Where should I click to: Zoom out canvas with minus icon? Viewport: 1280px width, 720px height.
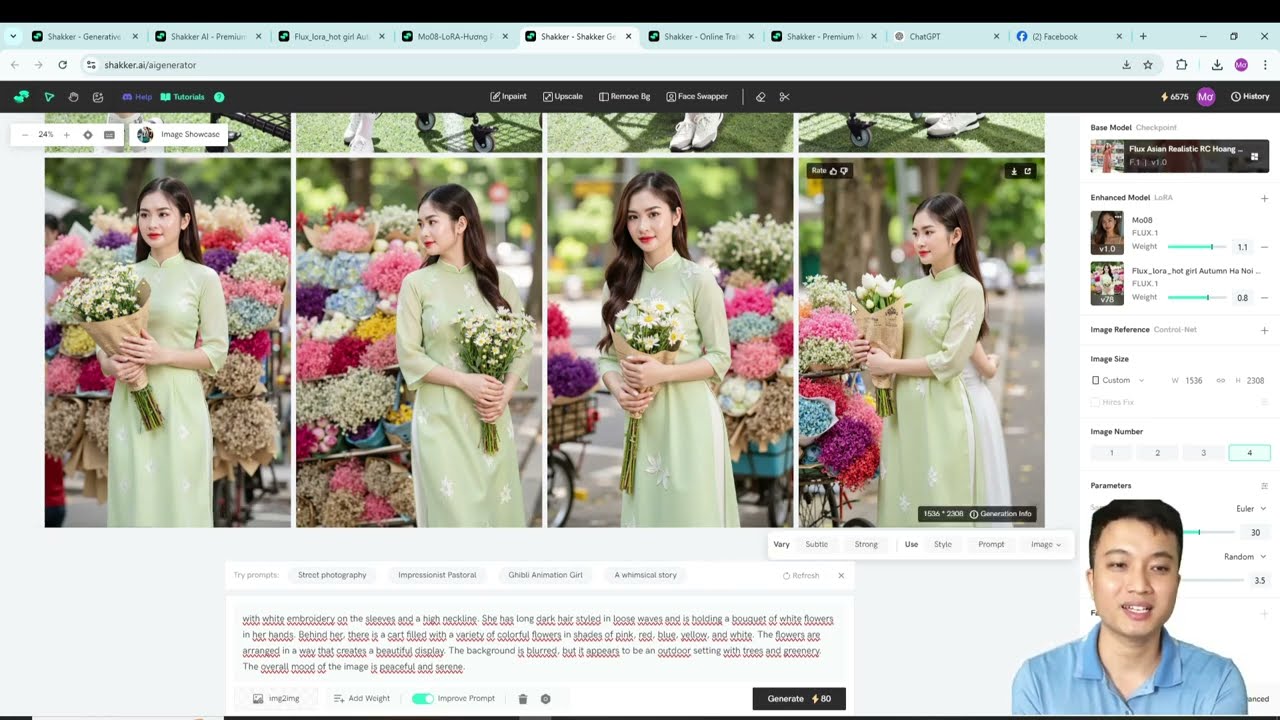tap(25, 134)
